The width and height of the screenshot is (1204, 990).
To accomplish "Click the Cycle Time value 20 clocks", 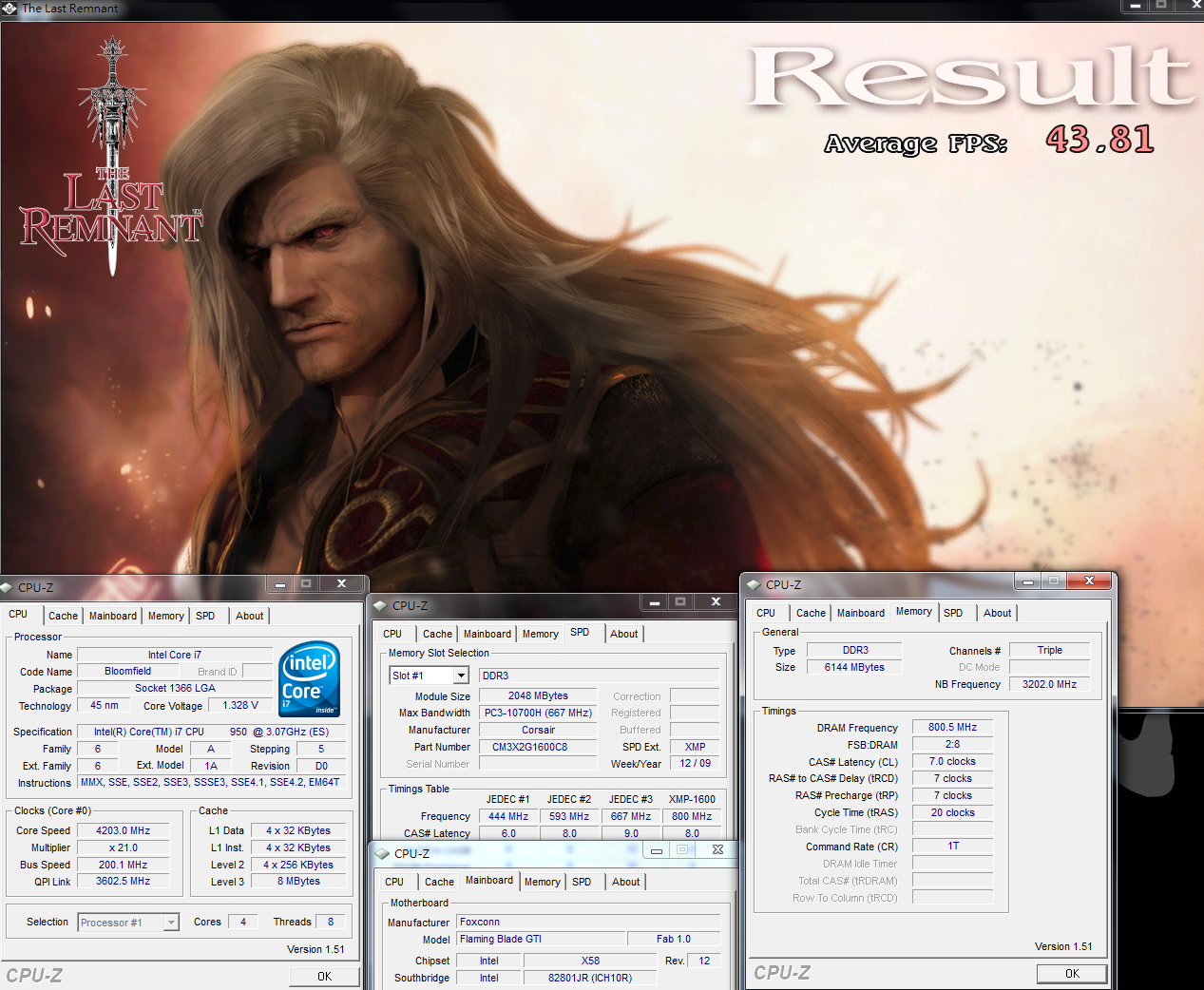I will (952, 812).
